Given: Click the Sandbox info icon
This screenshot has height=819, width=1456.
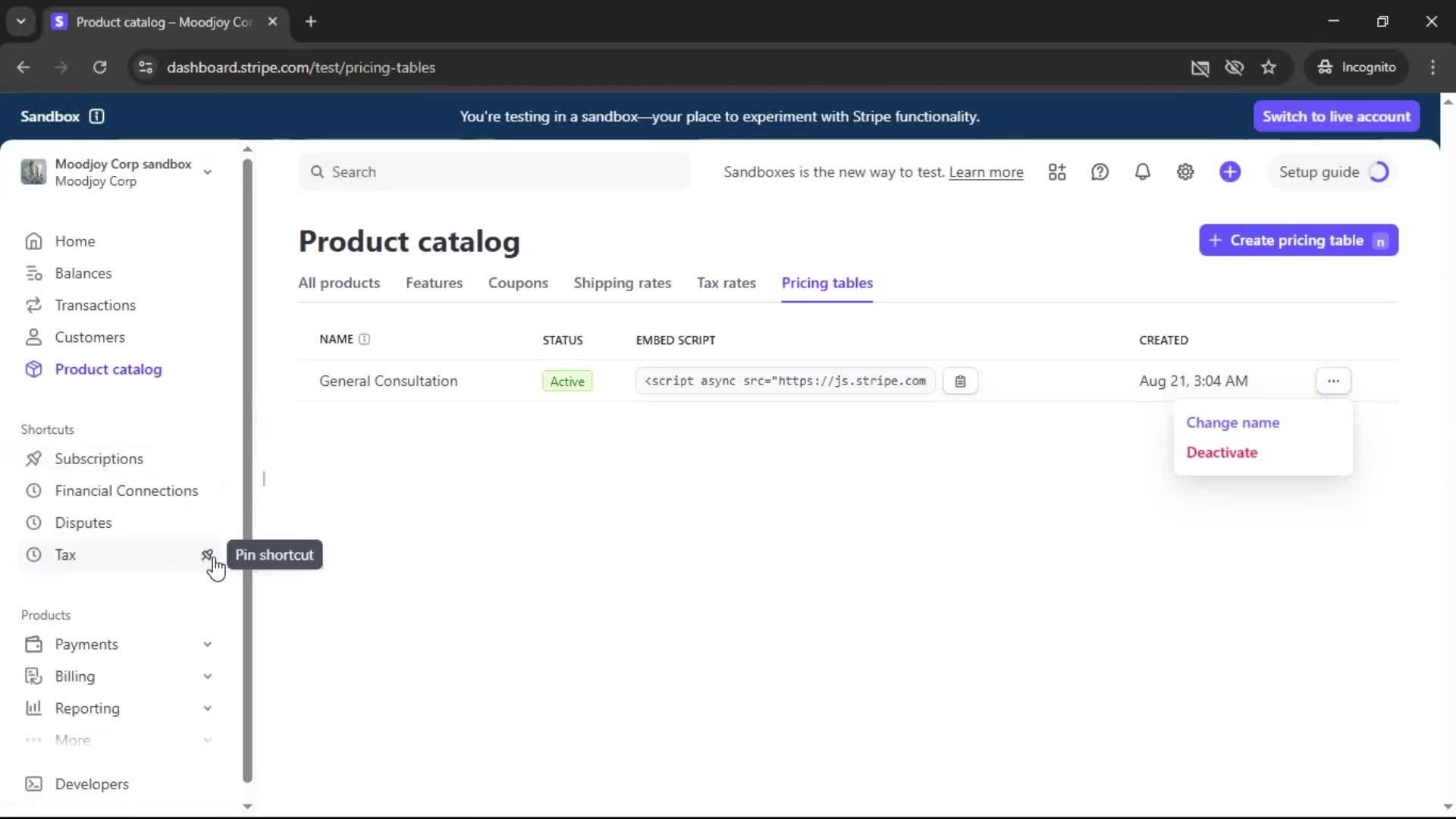Looking at the screenshot, I should [96, 116].
